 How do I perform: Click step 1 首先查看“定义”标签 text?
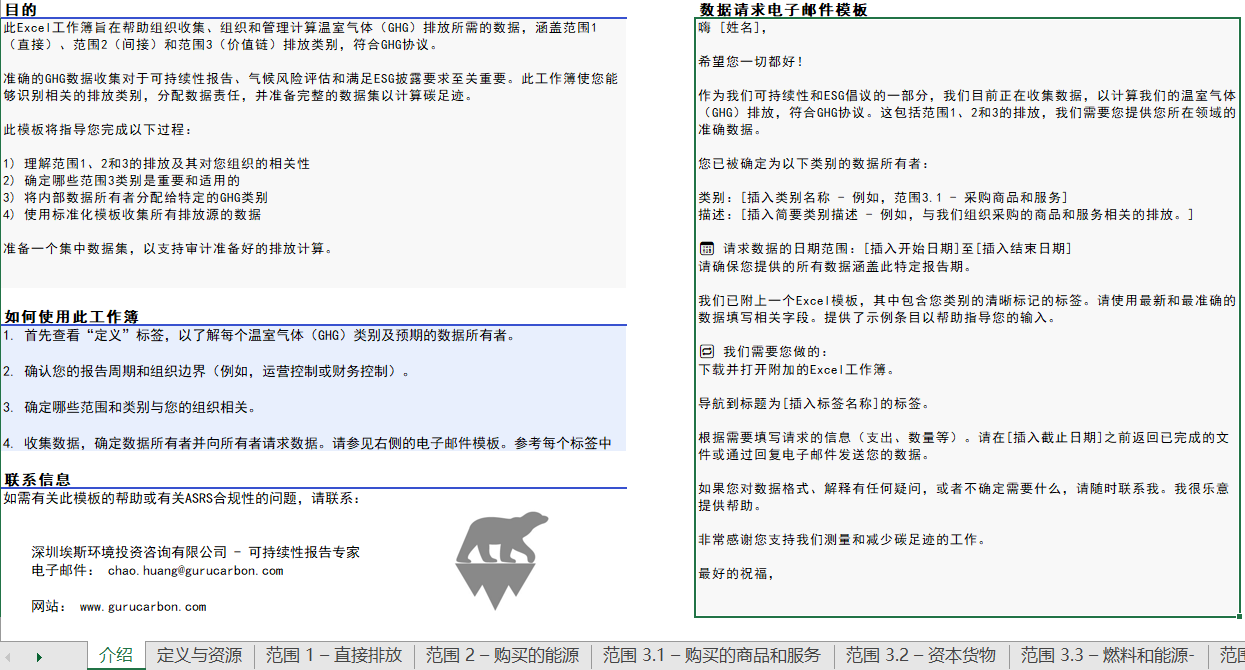259,336
